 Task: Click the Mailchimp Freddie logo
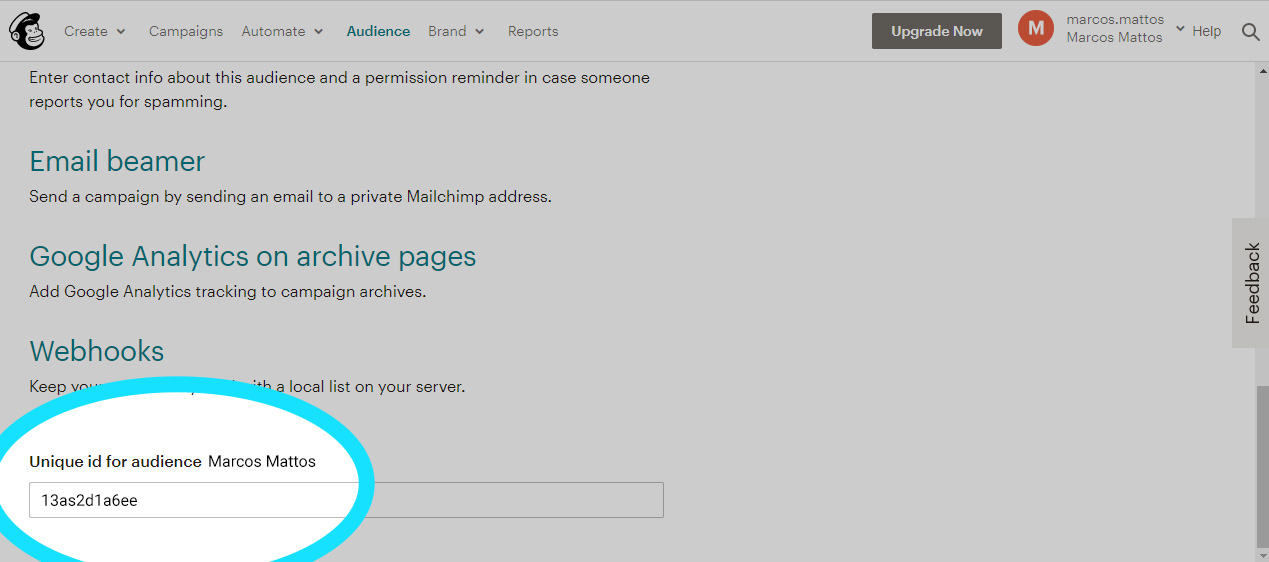tap(27, 31)
